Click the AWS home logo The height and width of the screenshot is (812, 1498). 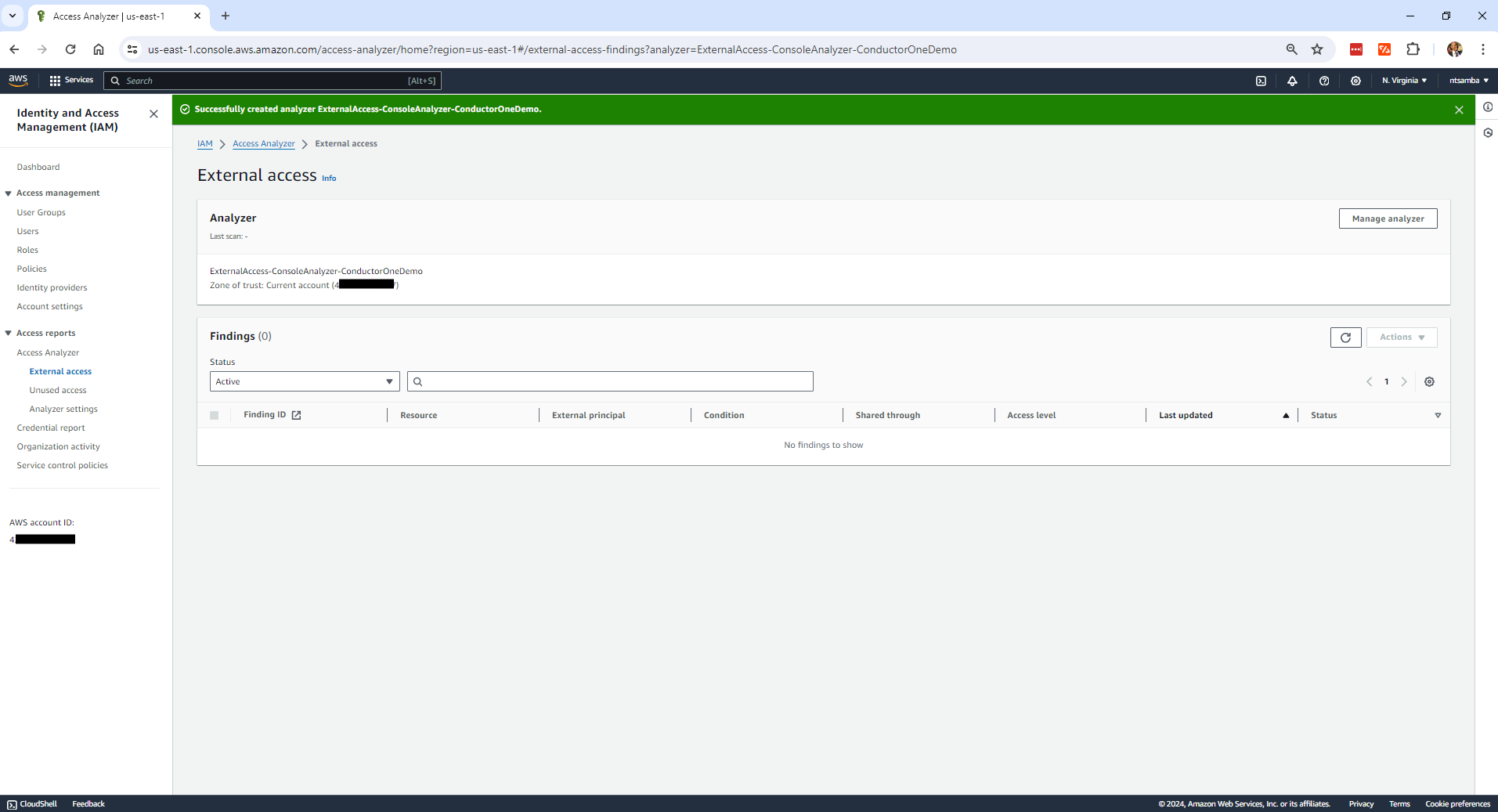coord(18,80)
